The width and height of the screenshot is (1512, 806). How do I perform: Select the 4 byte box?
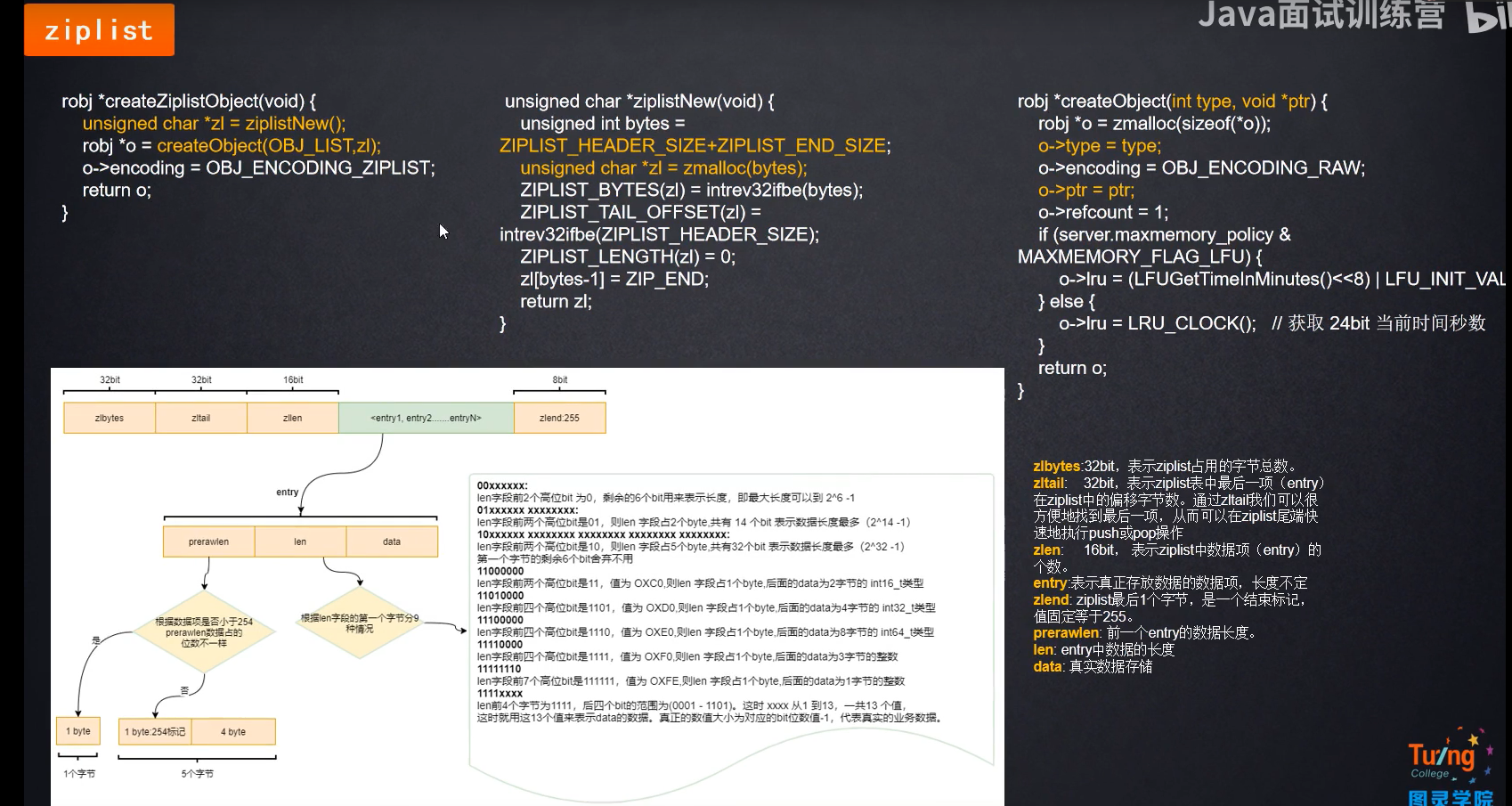(x=232, y=730)
